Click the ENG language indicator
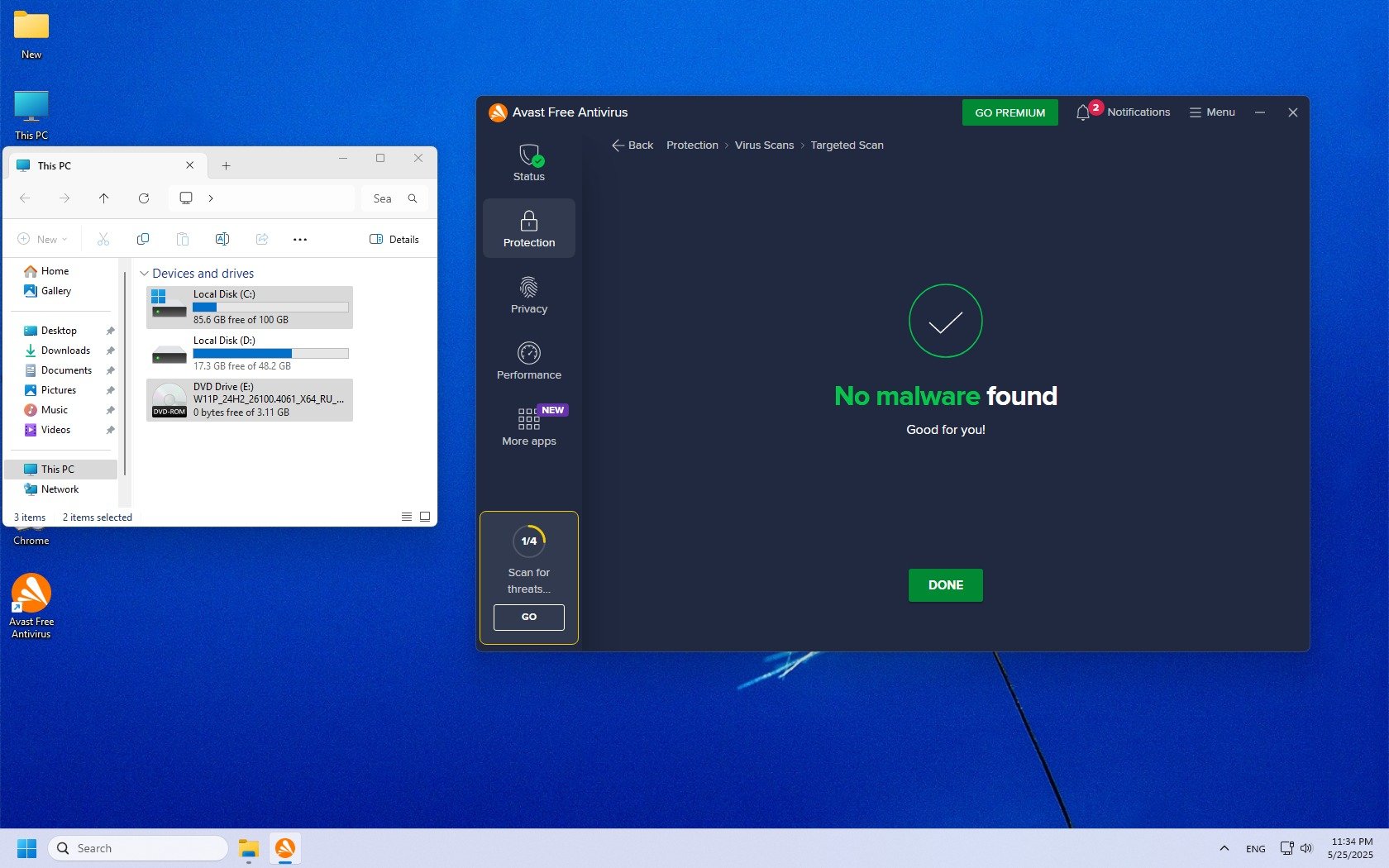Image resolution: width=1389 pixels, height=868 pixels. pyautogui.click(x=1255, y=848)
